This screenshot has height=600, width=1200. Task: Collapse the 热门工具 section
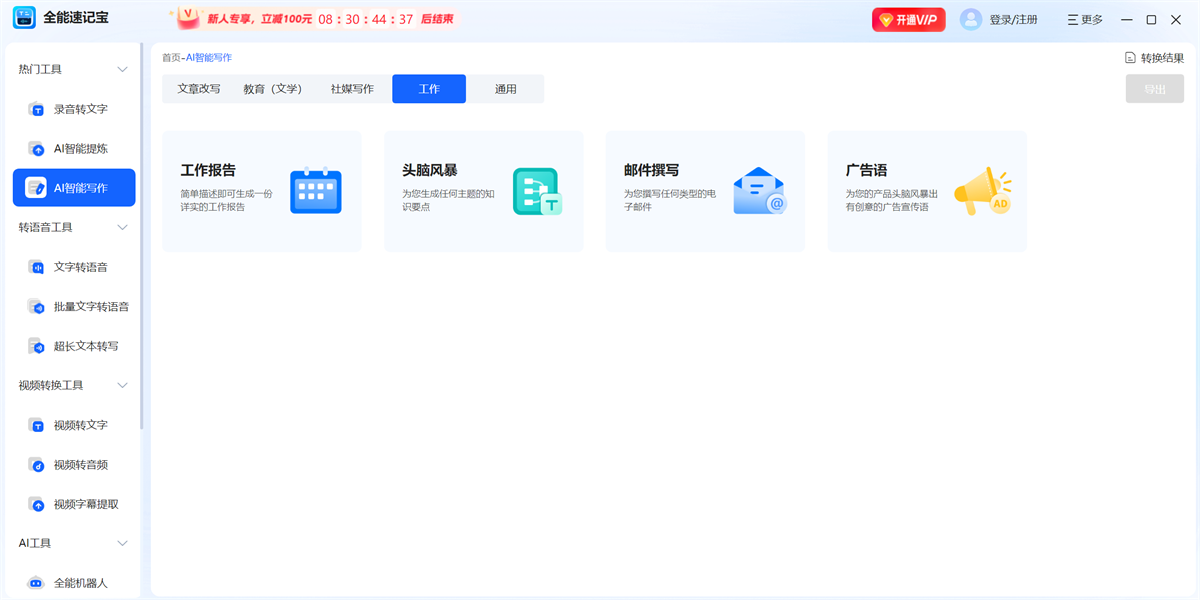click(123, 69)
